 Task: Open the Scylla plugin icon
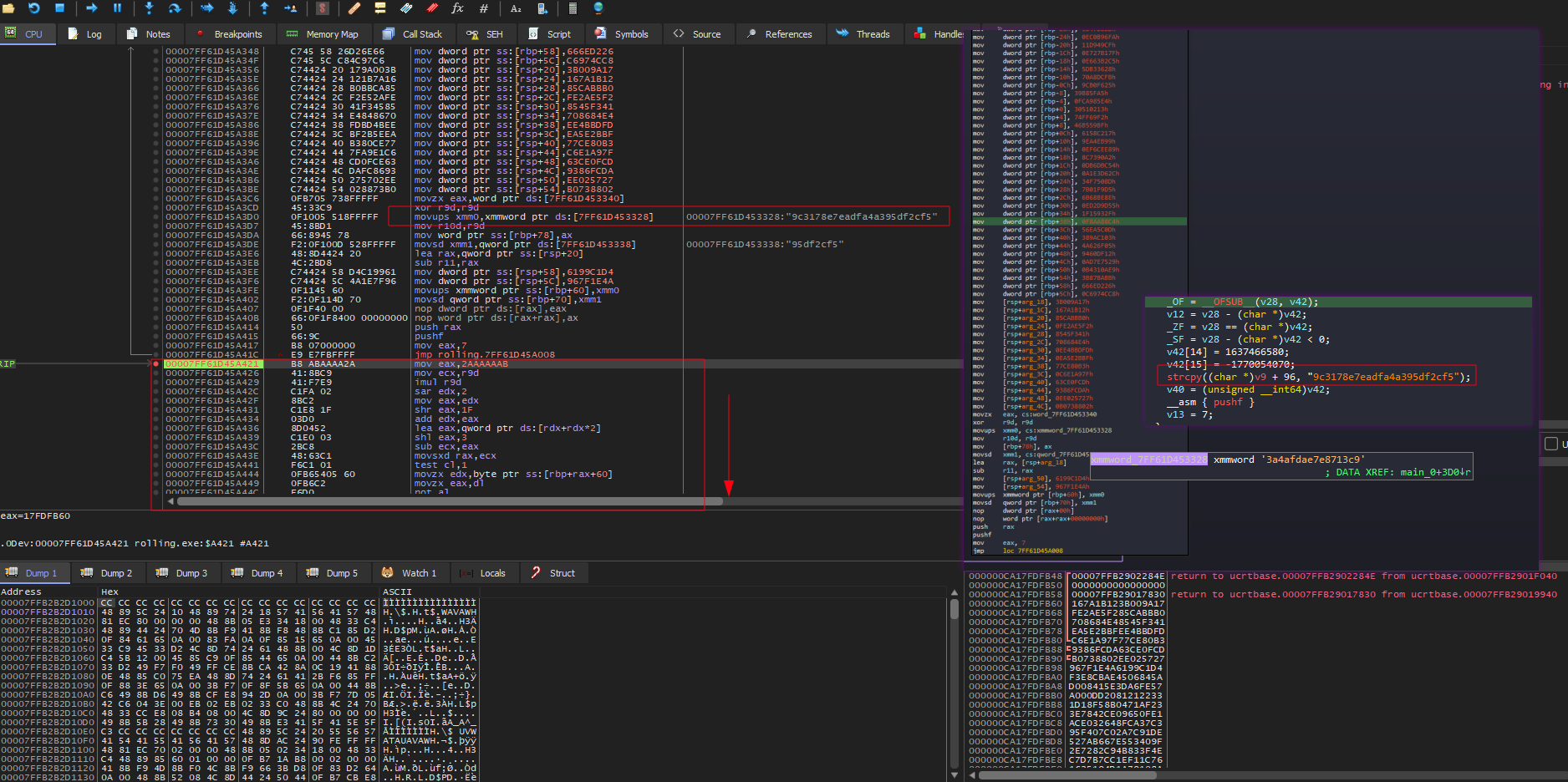[323, 8]
